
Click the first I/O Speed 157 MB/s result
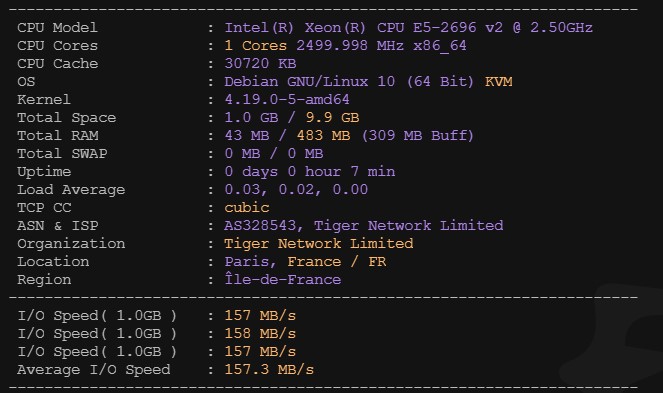(260, 315)
